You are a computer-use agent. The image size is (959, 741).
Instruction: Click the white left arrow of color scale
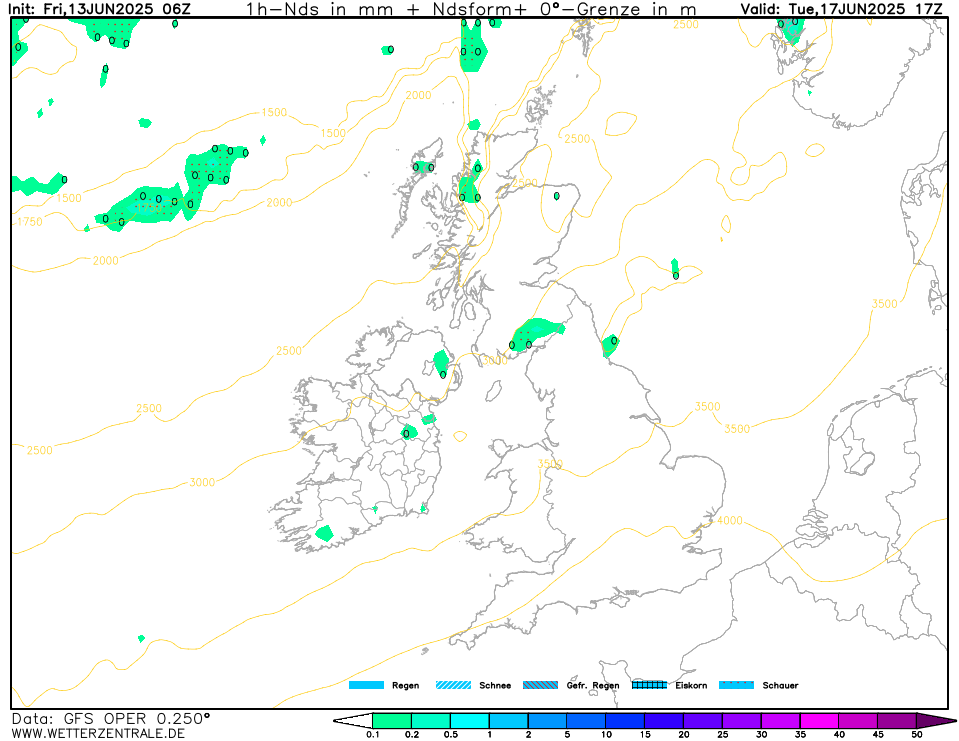tap(353, 721)
